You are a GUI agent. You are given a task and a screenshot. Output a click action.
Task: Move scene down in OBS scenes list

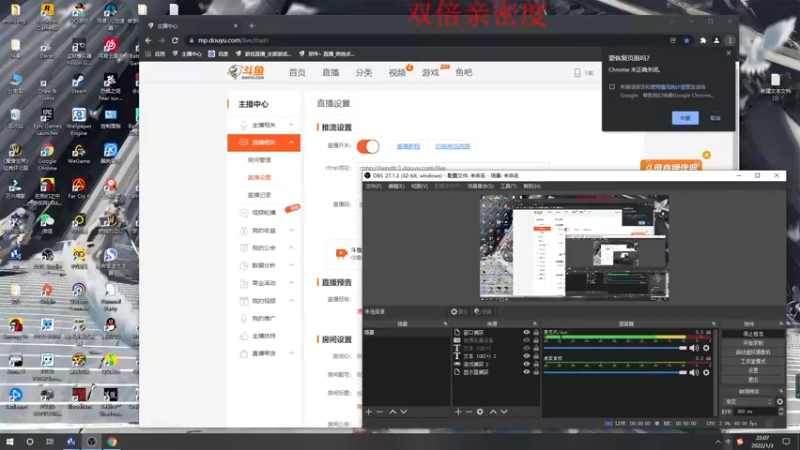(404, 411)
